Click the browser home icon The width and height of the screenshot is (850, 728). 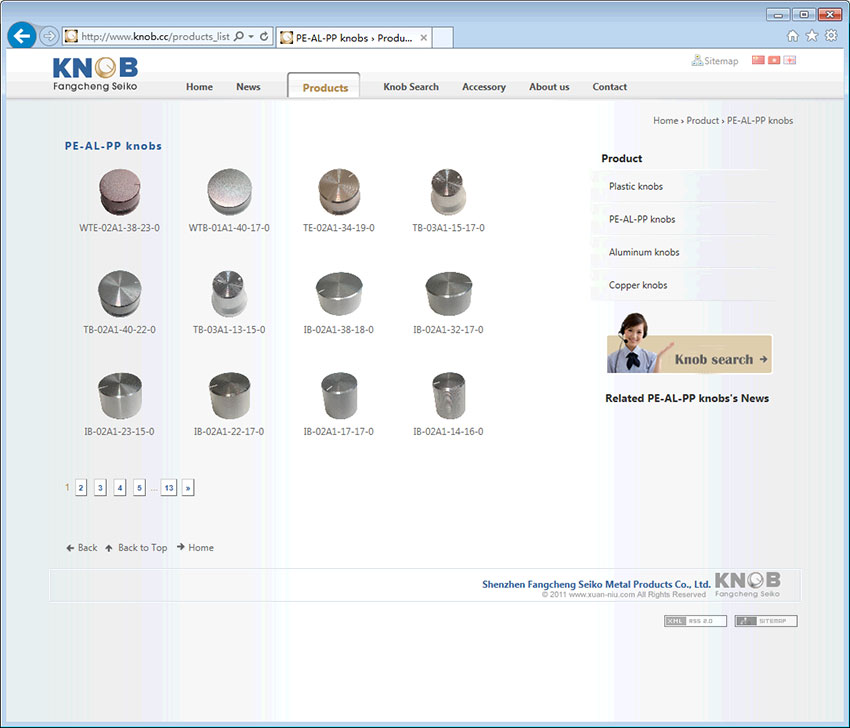(793, 36)
